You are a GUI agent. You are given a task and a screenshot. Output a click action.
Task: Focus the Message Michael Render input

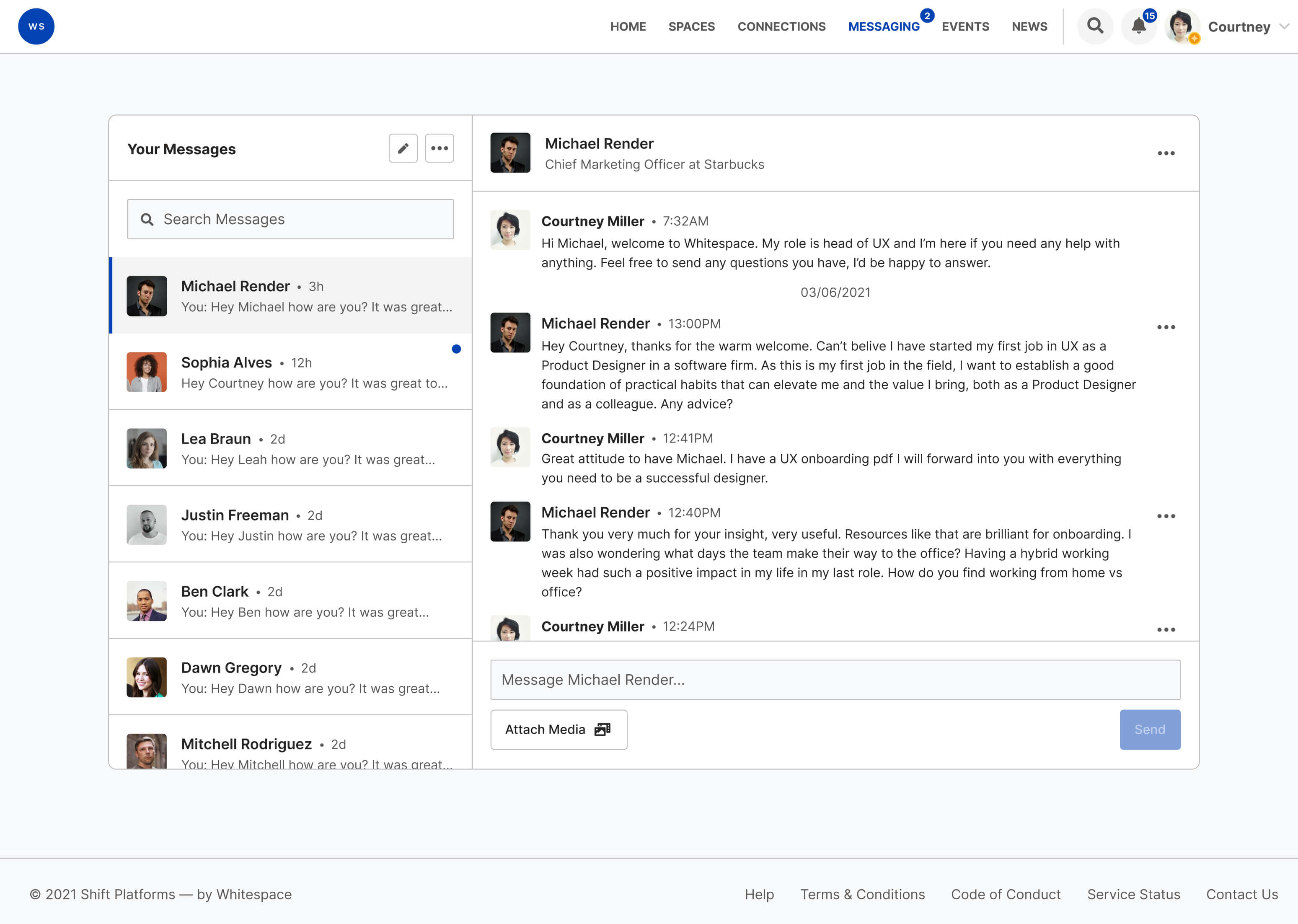tap(835, 680)
